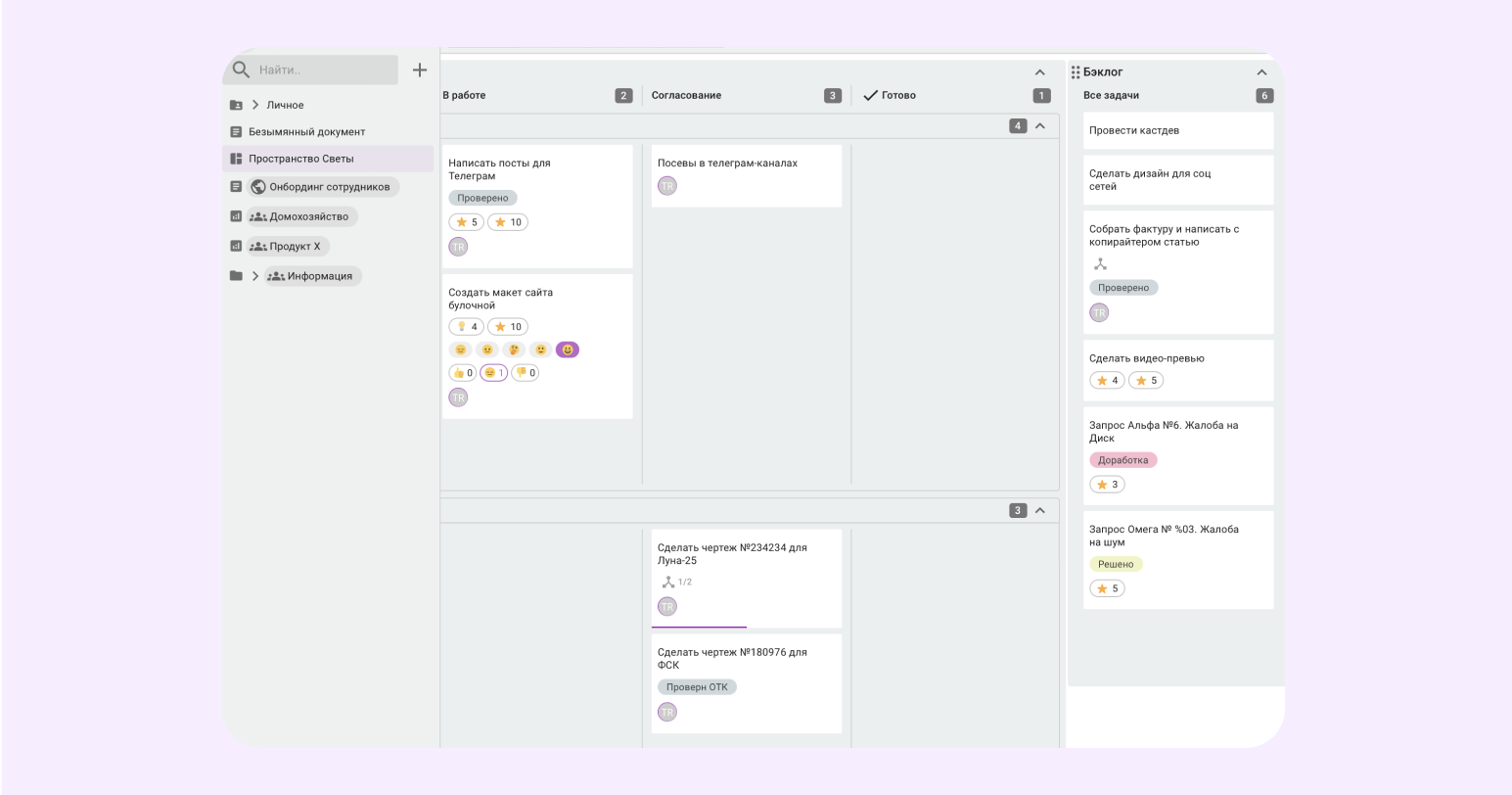Image resolution: width=1512 pixels, height=795 pixels.
Task: Collapse the Бэклог panel chevron
Action: coord(1261,72)
